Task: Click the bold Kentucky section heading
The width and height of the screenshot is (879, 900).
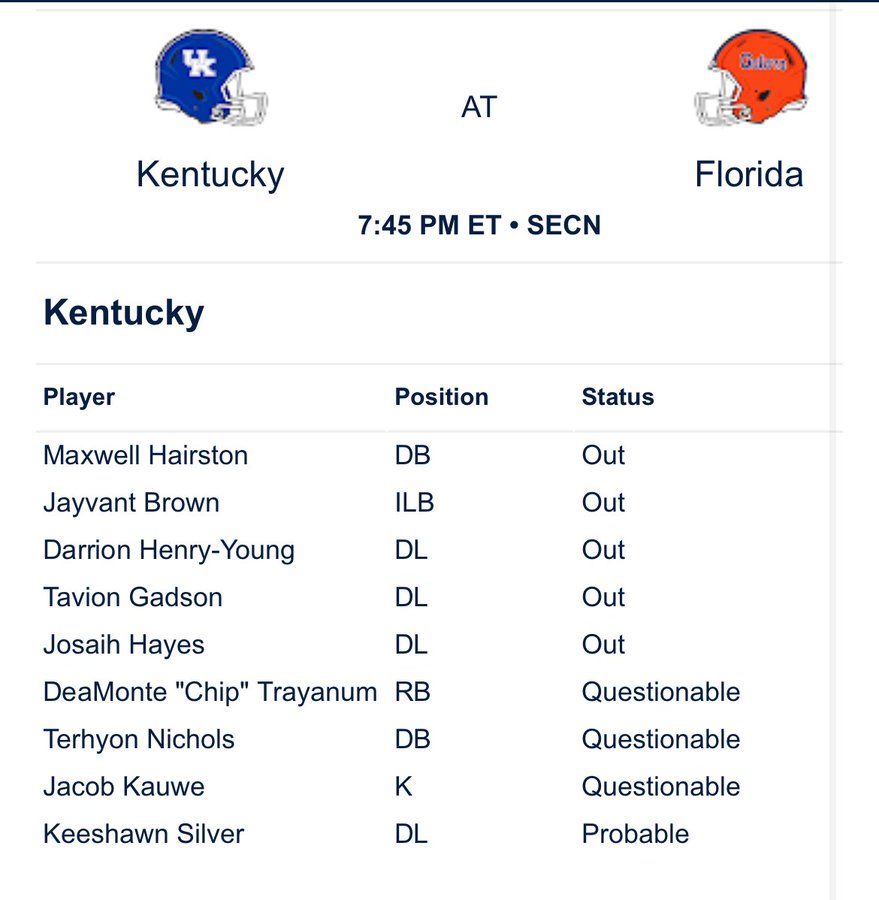Action: [124, 313]
